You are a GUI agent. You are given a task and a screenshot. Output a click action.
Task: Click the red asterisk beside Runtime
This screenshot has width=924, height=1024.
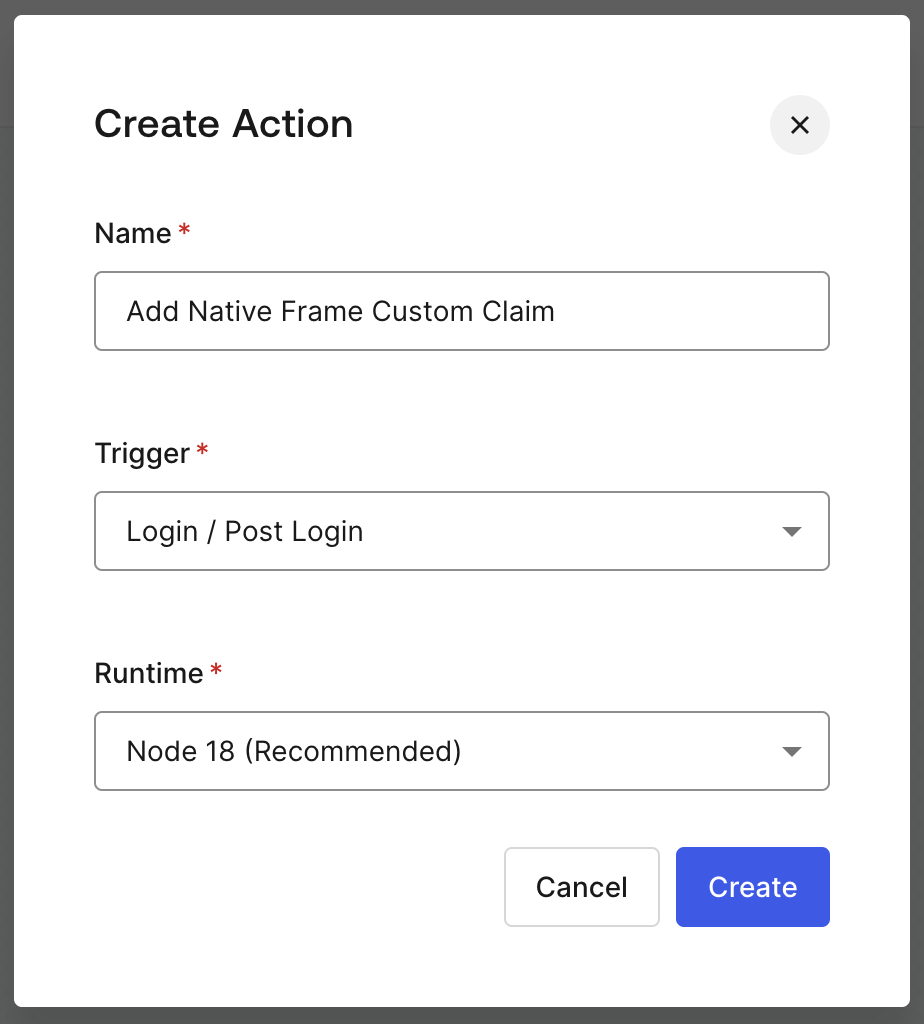coord(216,669)
